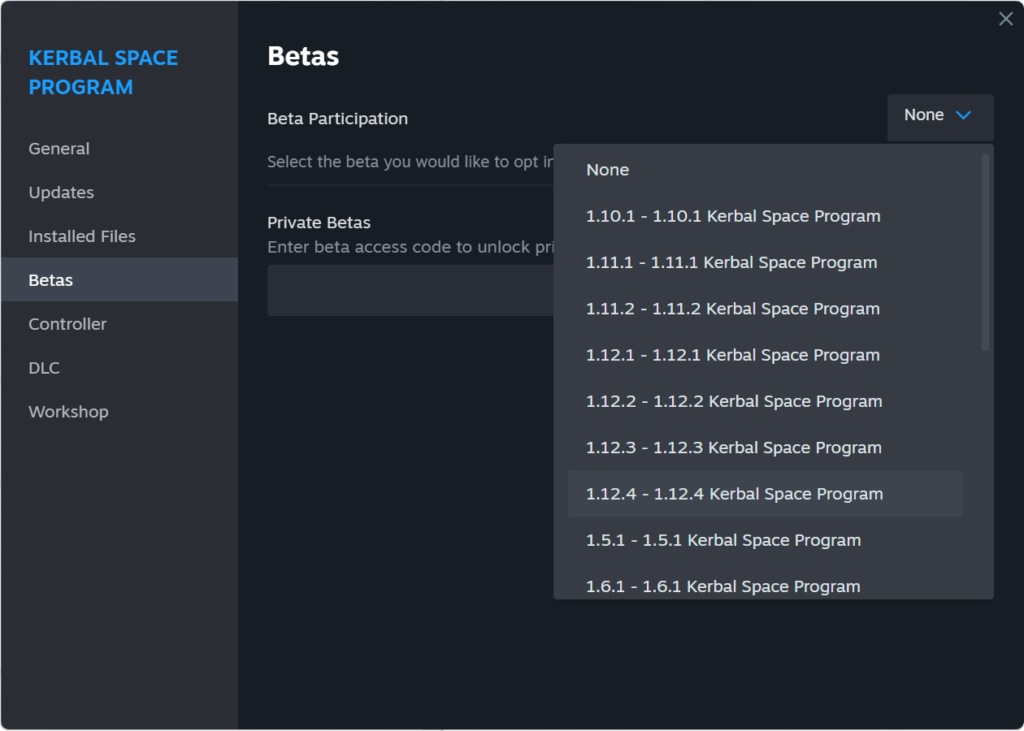The height and width of the screenshot is (731, 1024).
Task: Go to the Installed Files tab
Action: coord(120,236)
